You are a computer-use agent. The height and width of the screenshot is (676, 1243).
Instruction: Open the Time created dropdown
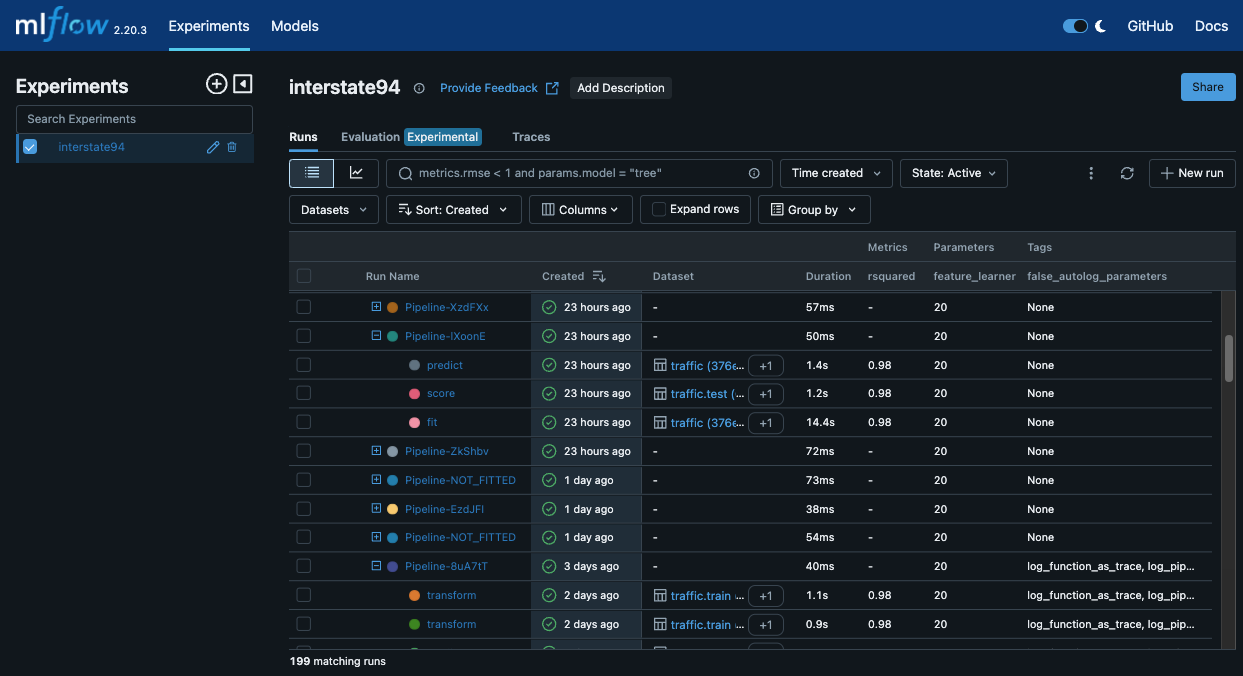point(836,173)
